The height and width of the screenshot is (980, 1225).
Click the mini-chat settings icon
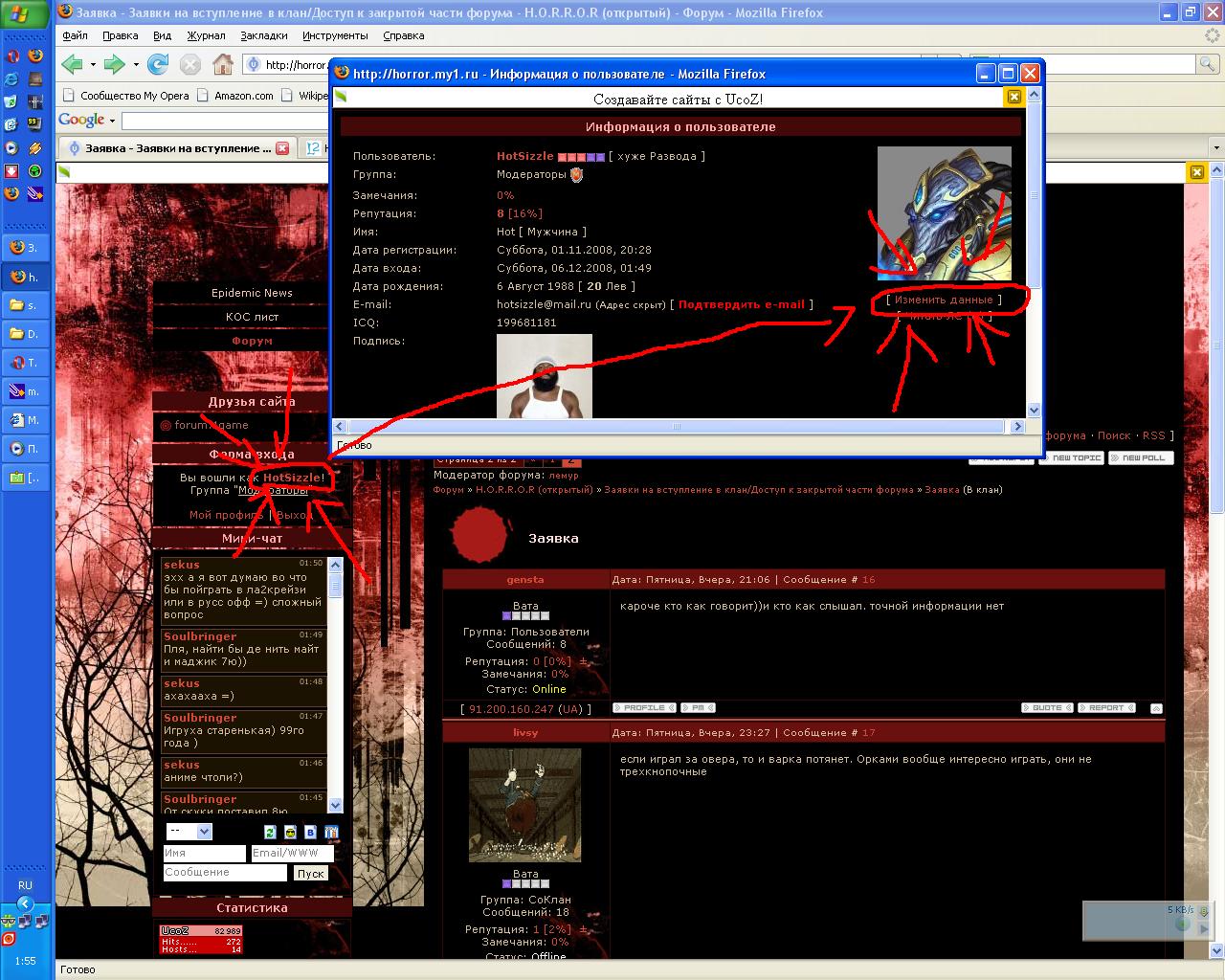[331, 833]
